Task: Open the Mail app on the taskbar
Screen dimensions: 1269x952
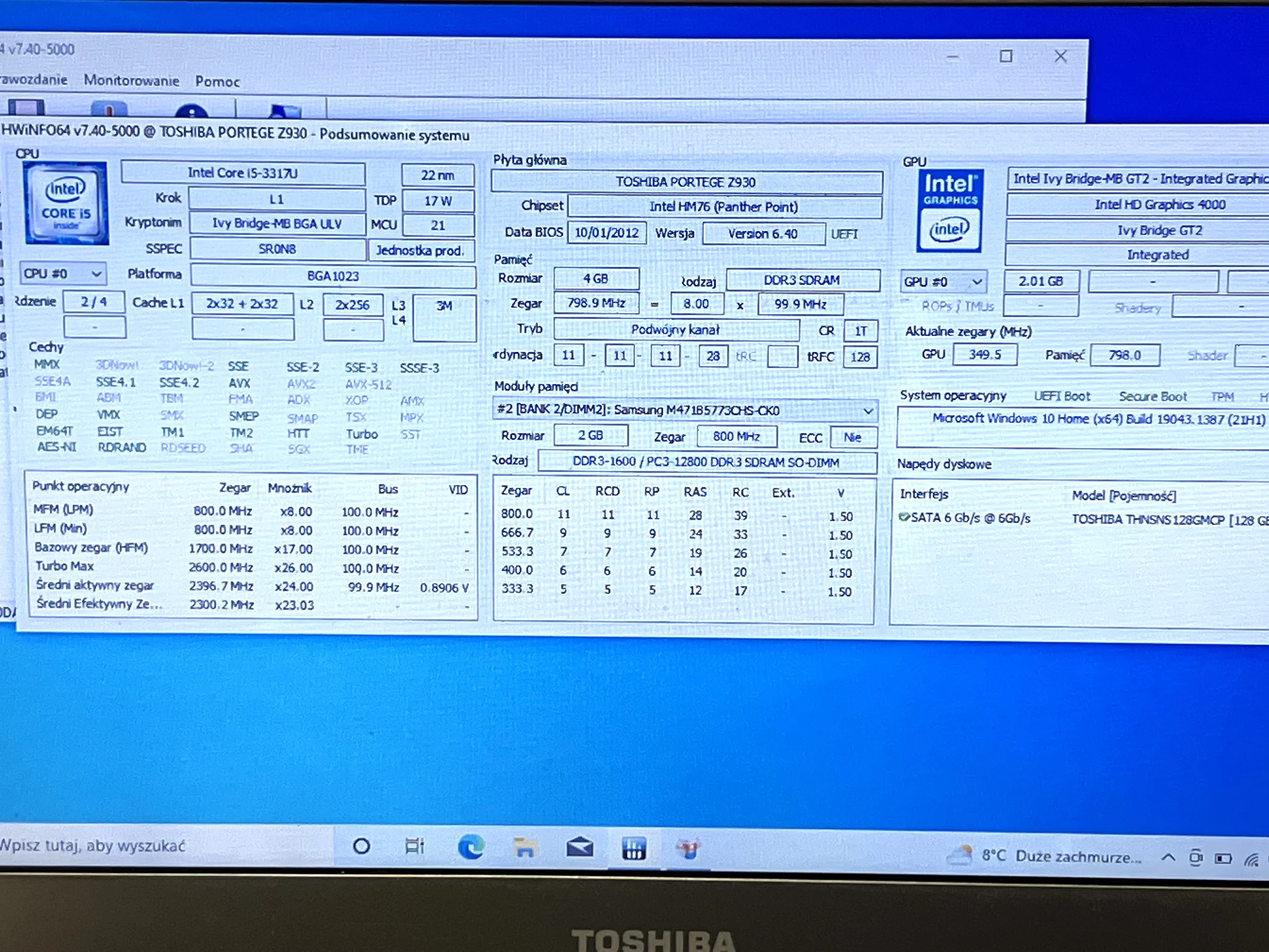Action: tap(579, 847)
